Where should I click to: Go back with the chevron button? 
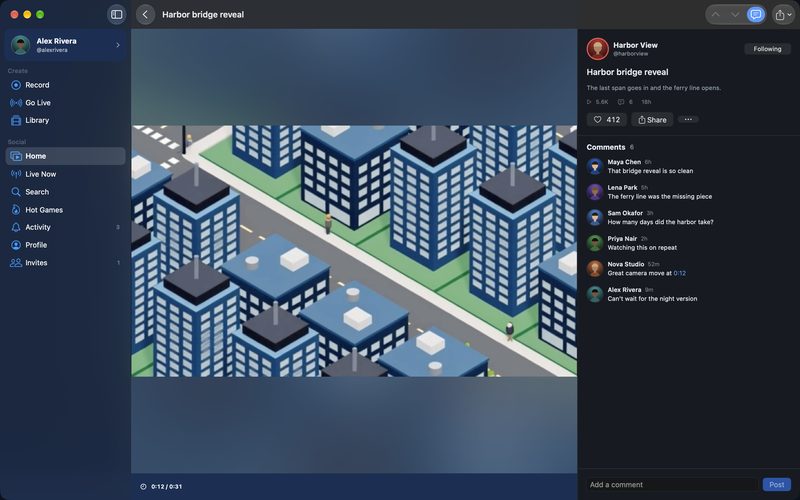145,14
